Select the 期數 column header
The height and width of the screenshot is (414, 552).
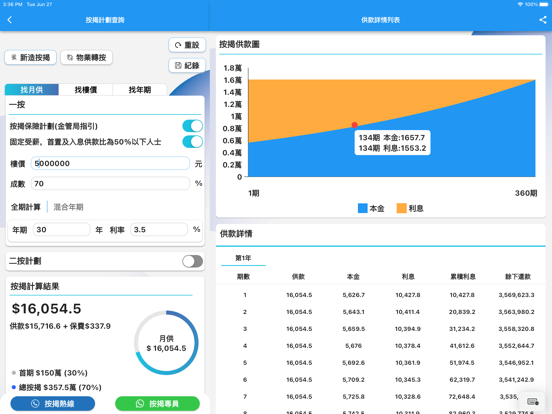pyautogui.click(x=243, y=277)
